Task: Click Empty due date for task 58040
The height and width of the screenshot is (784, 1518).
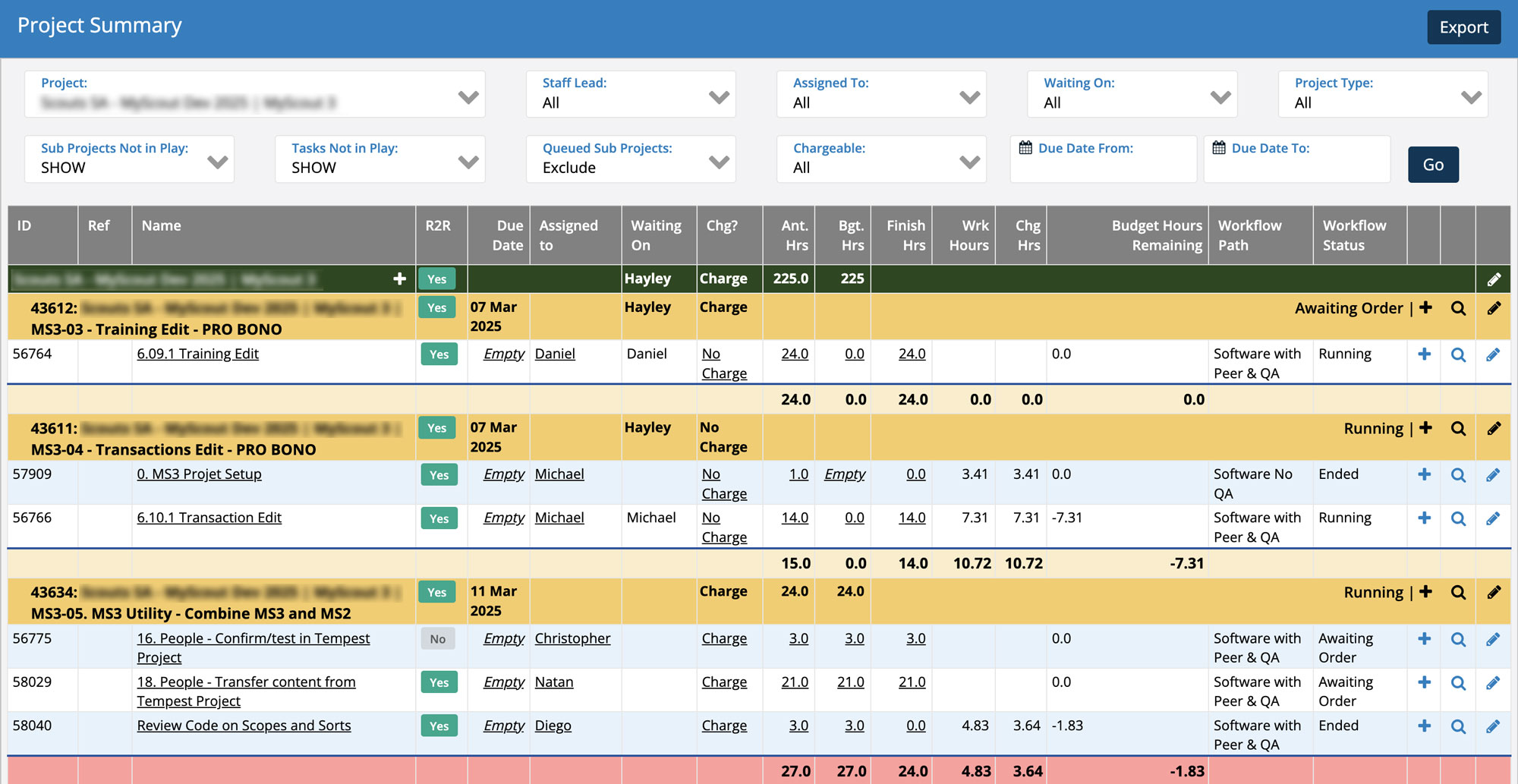Action: [x=504, y=726]
